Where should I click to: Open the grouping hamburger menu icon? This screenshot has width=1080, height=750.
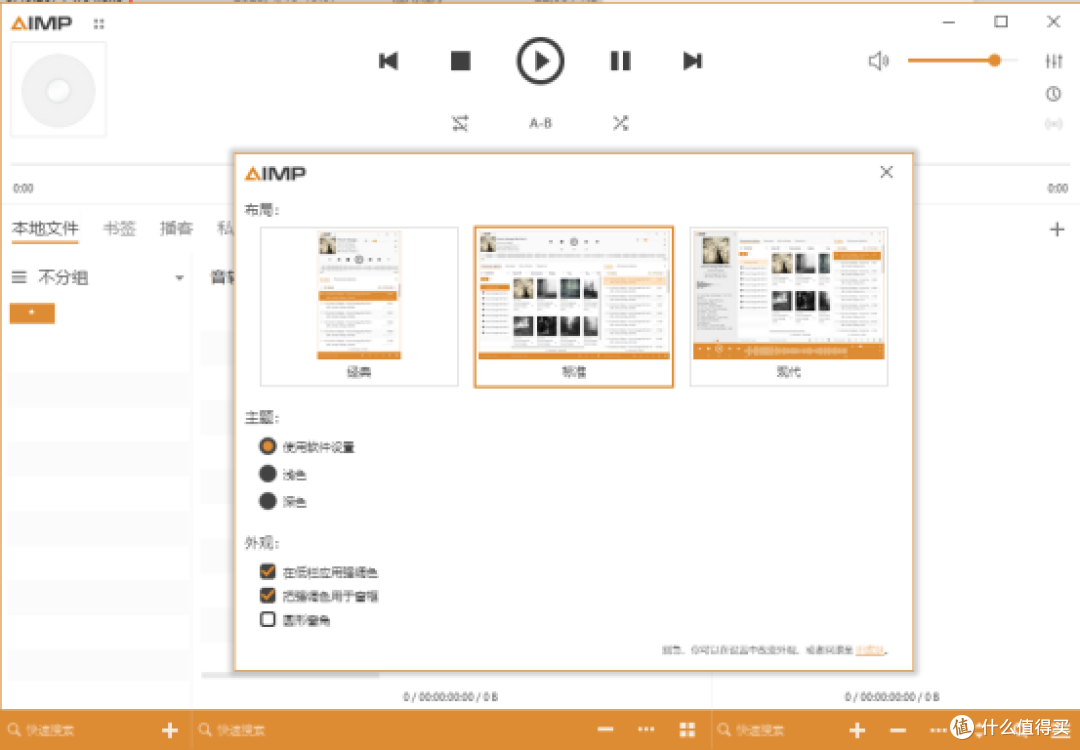click(x=19, y=278)
